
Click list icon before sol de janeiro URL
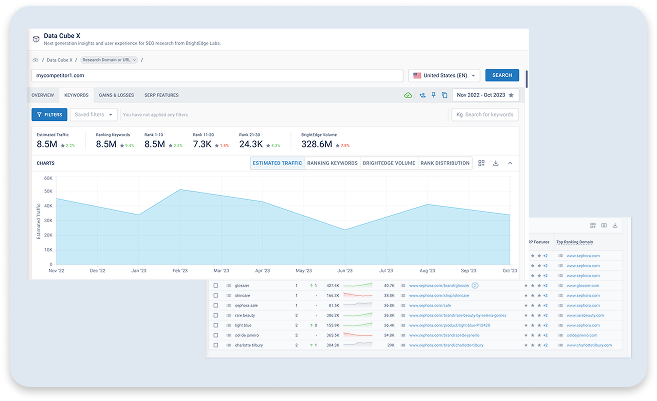(403, 335)
